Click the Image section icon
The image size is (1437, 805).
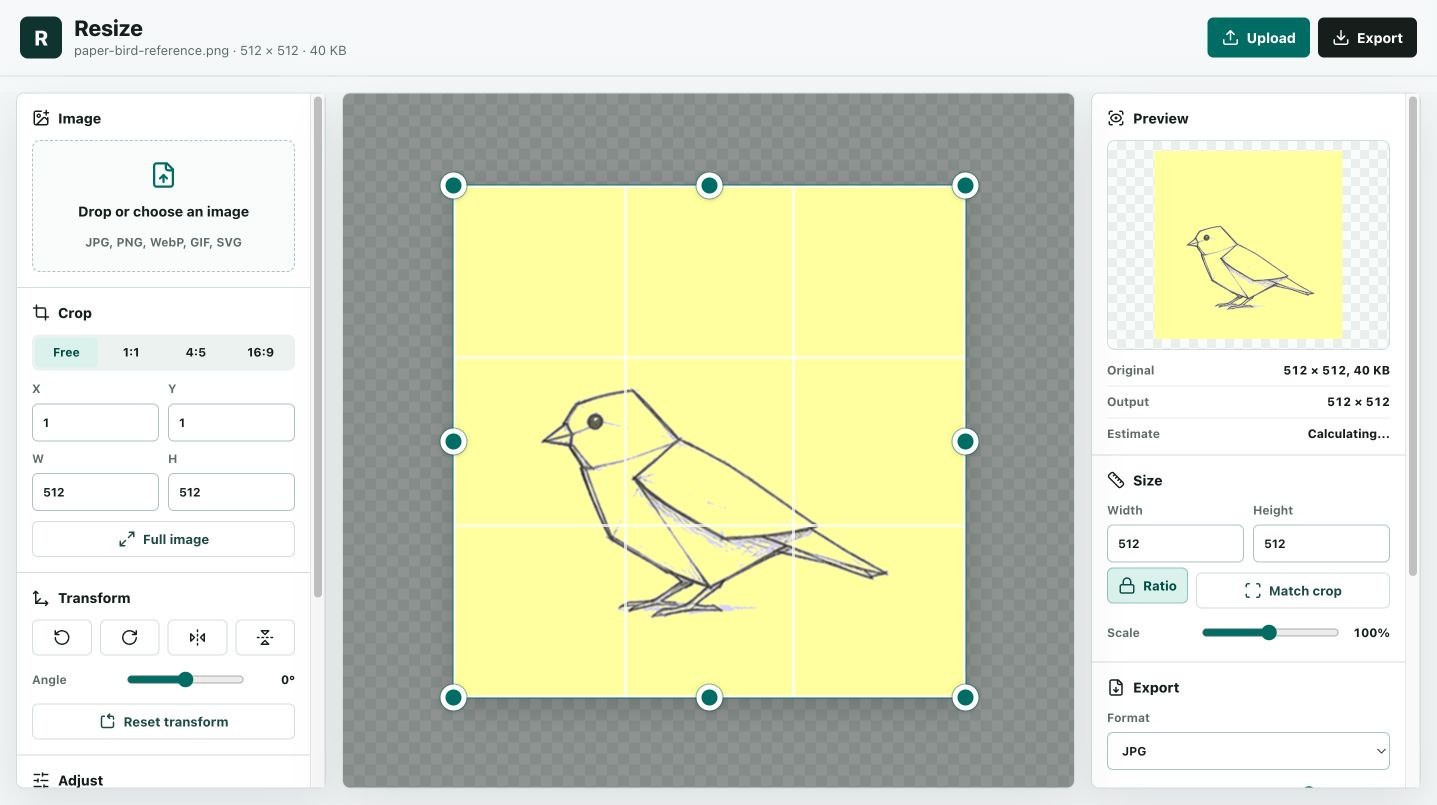click(41, 118)
